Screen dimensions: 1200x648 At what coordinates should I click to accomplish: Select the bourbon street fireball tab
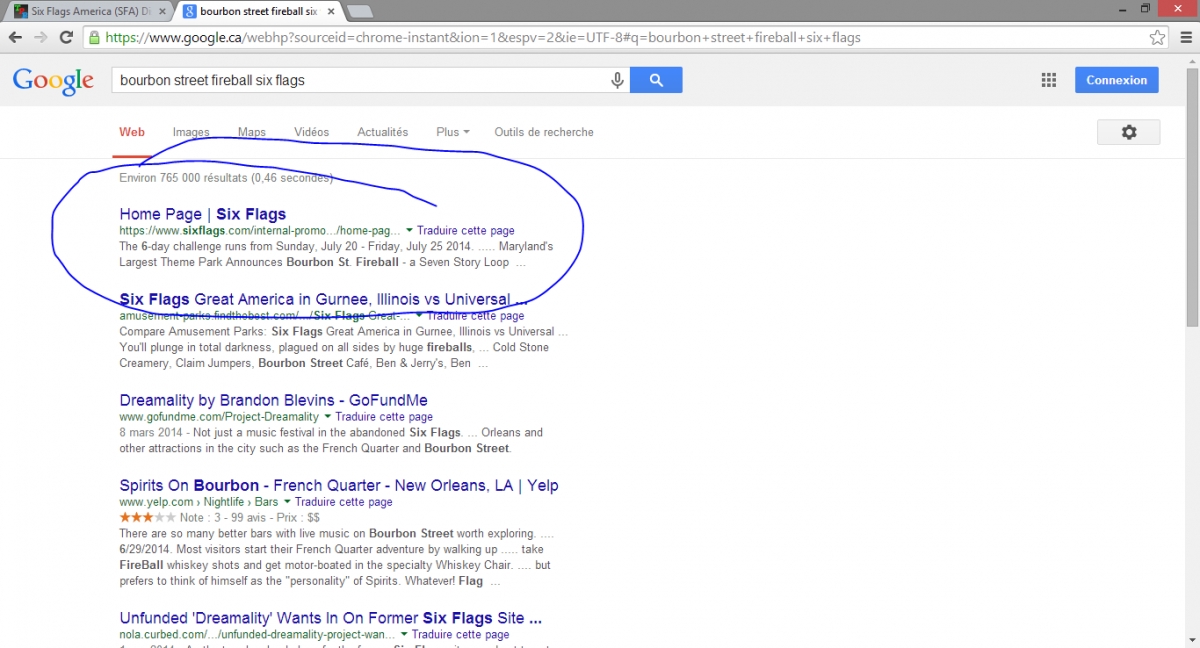[258, 12]
